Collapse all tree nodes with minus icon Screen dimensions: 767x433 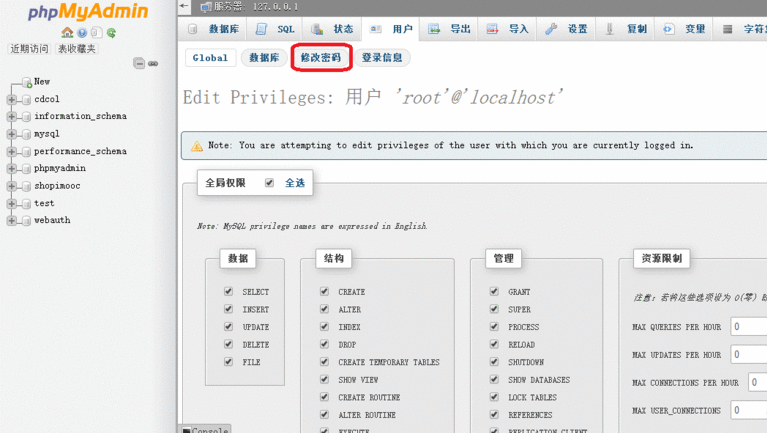click(139, 63)
